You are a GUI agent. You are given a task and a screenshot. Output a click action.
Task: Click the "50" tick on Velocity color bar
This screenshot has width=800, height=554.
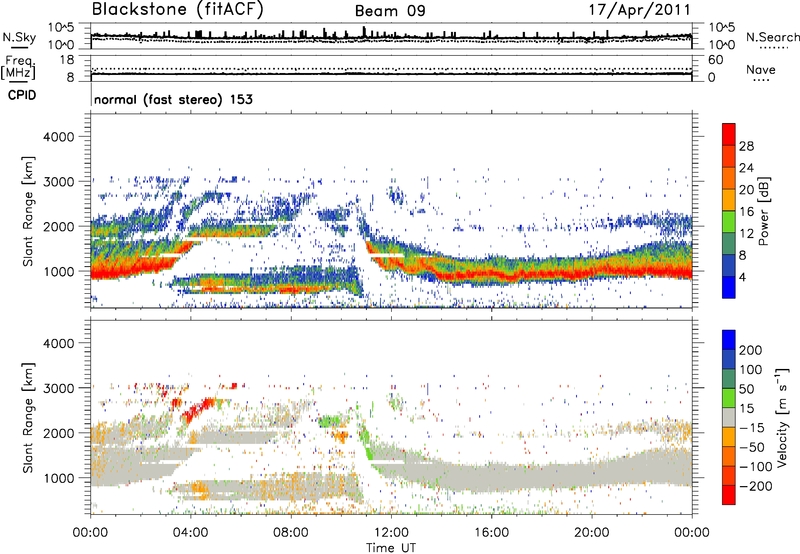746,389
